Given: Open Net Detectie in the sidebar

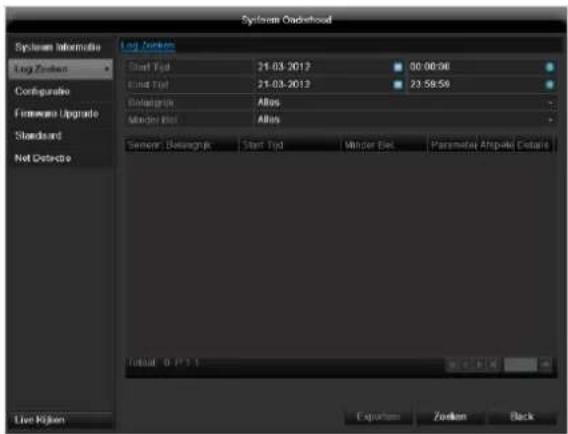Looking at the screenshot, I should click(59, 158).
